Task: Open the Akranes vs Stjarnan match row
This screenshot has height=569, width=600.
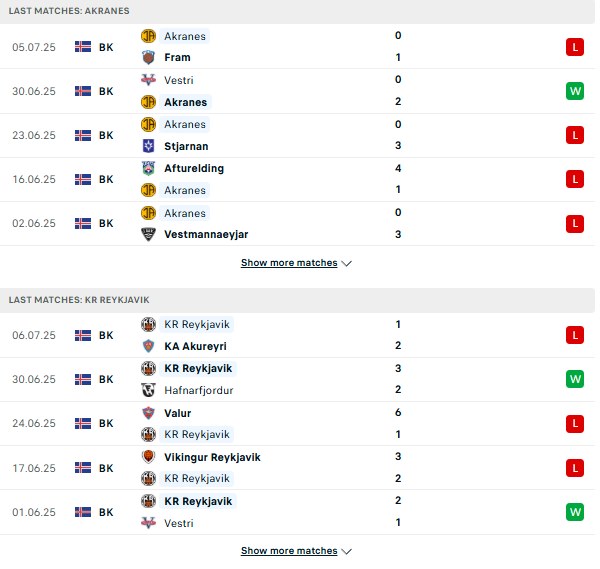Action: pyautogui.click(x=297, y=135)
